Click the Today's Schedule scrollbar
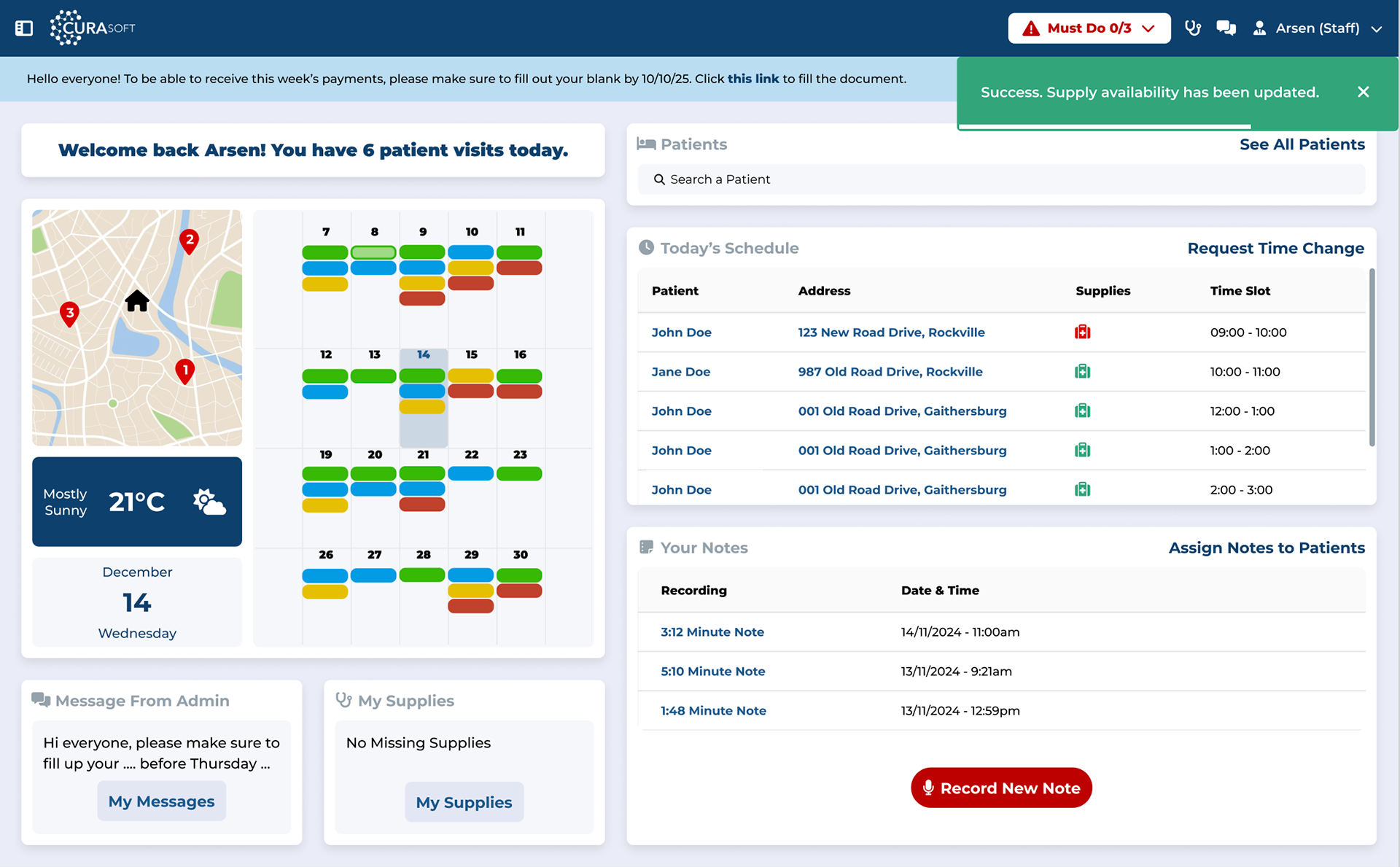1400x867 pixels. [x=1372, y=357]
